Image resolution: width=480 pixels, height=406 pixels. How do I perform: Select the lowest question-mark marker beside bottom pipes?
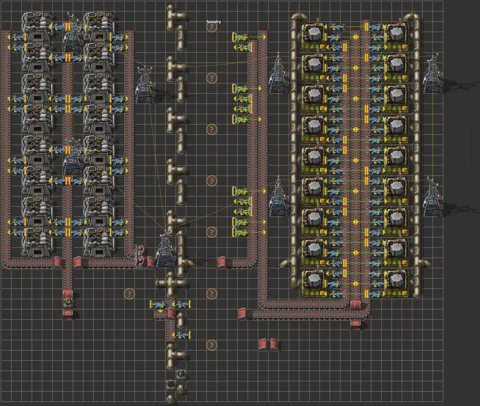click(212, 345)
